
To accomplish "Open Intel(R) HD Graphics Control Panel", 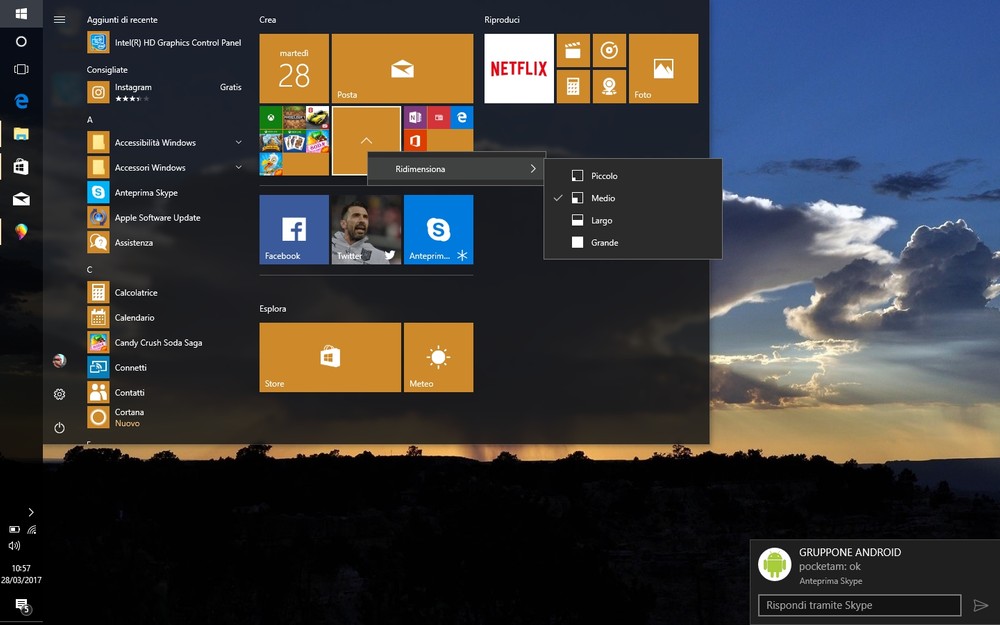I will [x=165, y=43].
